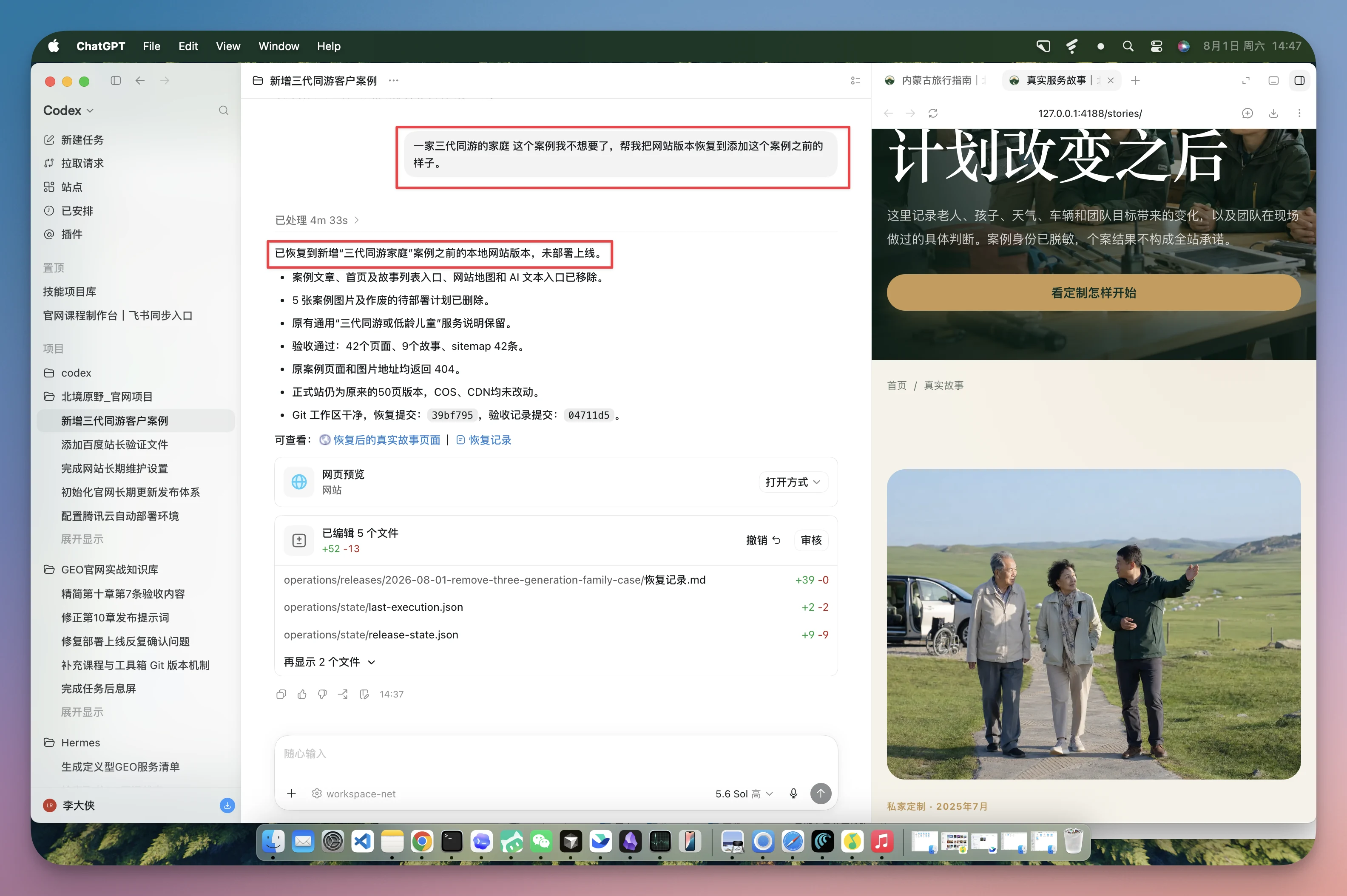Viewport: 1347px width, 896px height.
Task: Share the response via share icon
Action: tap(343, 694)
